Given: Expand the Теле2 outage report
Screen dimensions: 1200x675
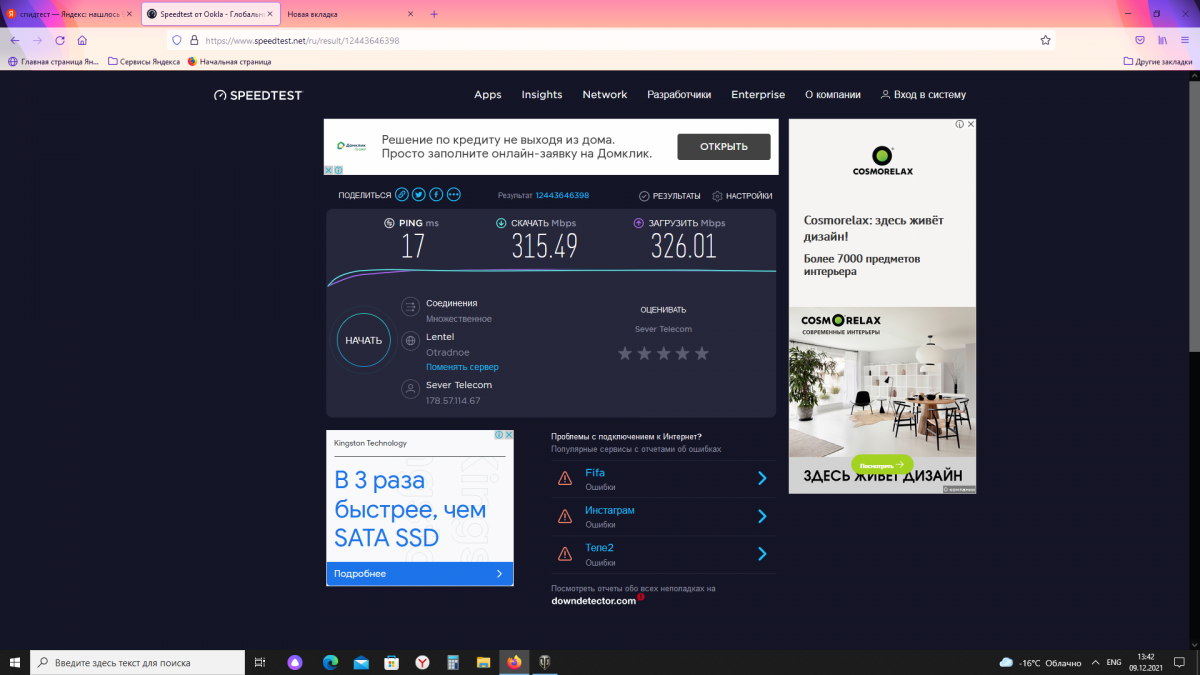Looking at the screenshot, I should (x=762, y=554).
